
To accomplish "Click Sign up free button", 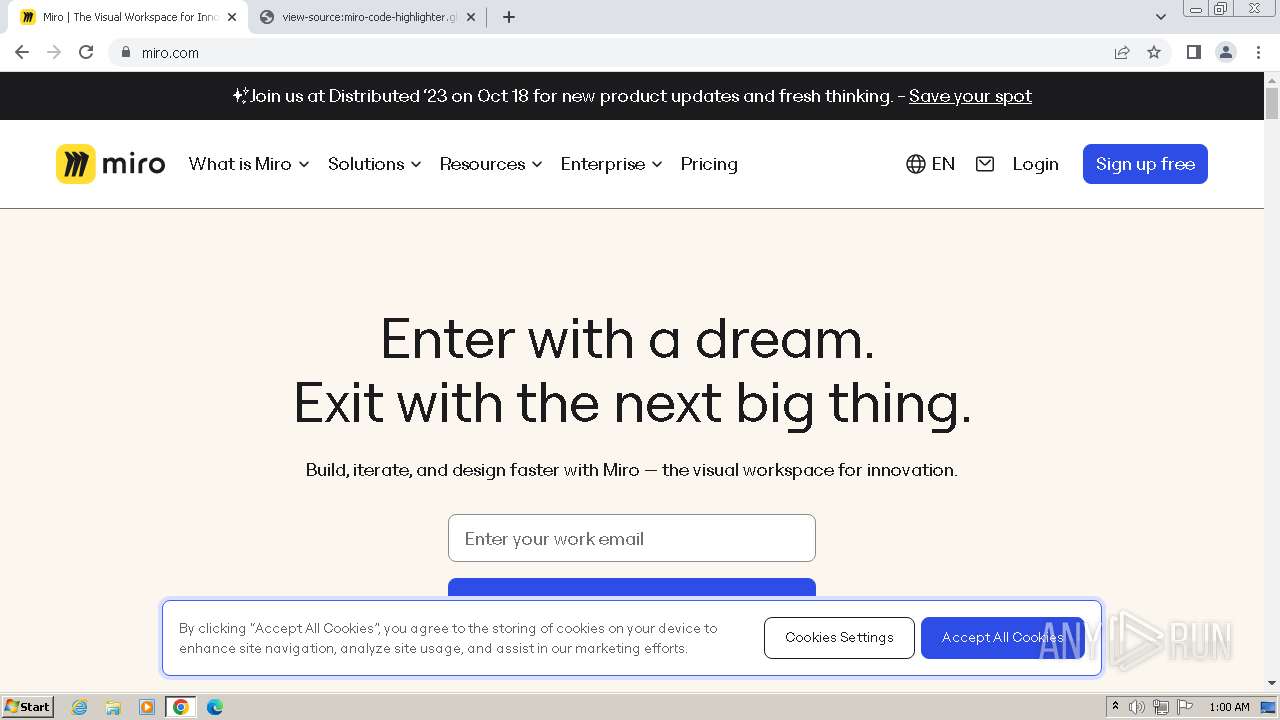I will click(x=1145, y=164).
